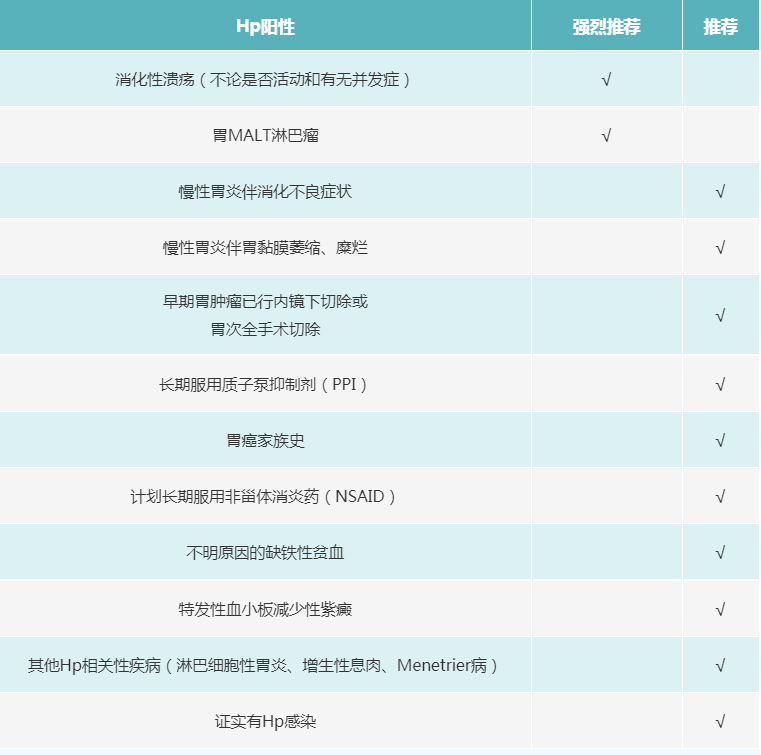
Task: Click the checkmark for 消化性溃疡
Action: (x=606, y=79)
